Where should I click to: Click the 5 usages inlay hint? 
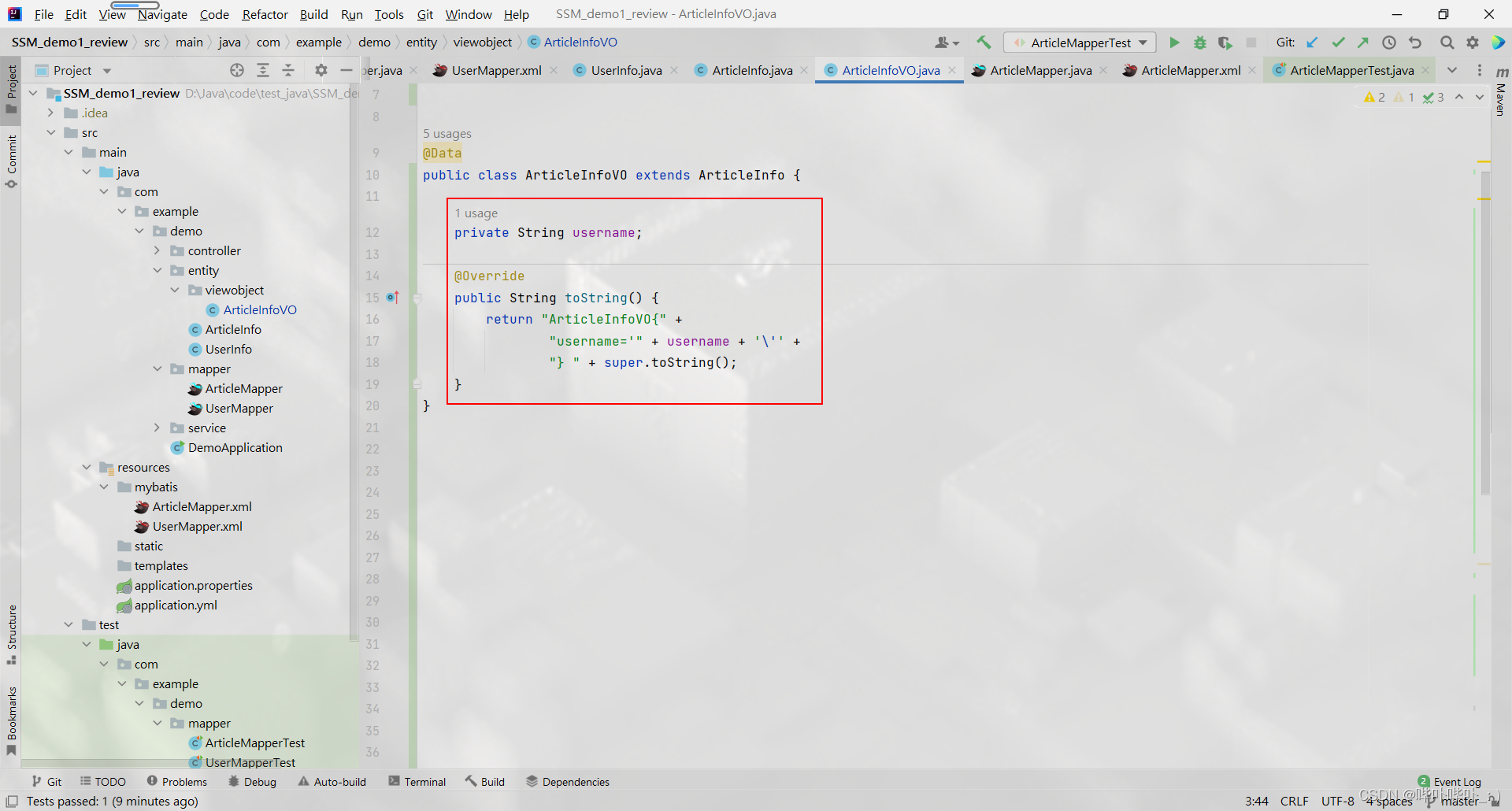(x=447, y=133)
